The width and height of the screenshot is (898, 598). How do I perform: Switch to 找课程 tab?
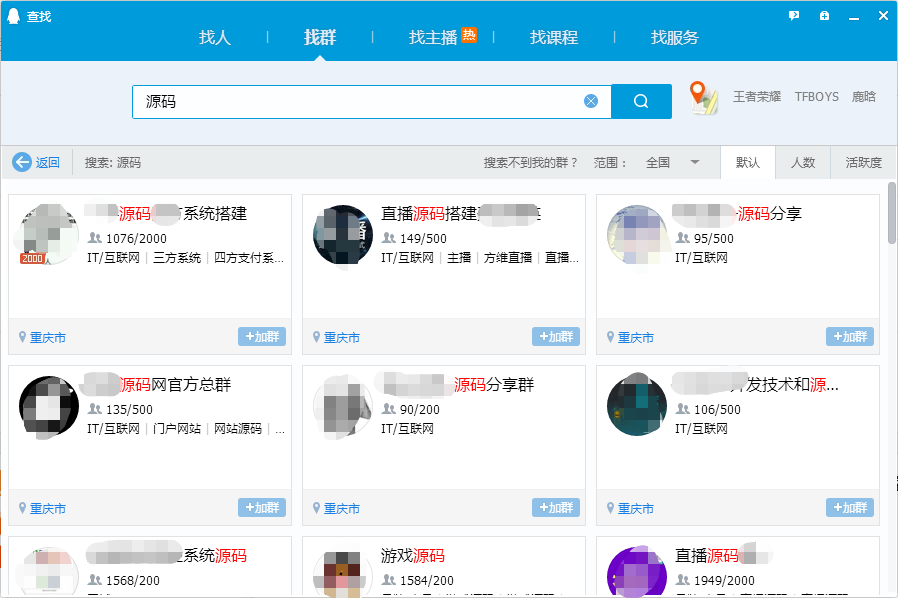pos(554,37)
